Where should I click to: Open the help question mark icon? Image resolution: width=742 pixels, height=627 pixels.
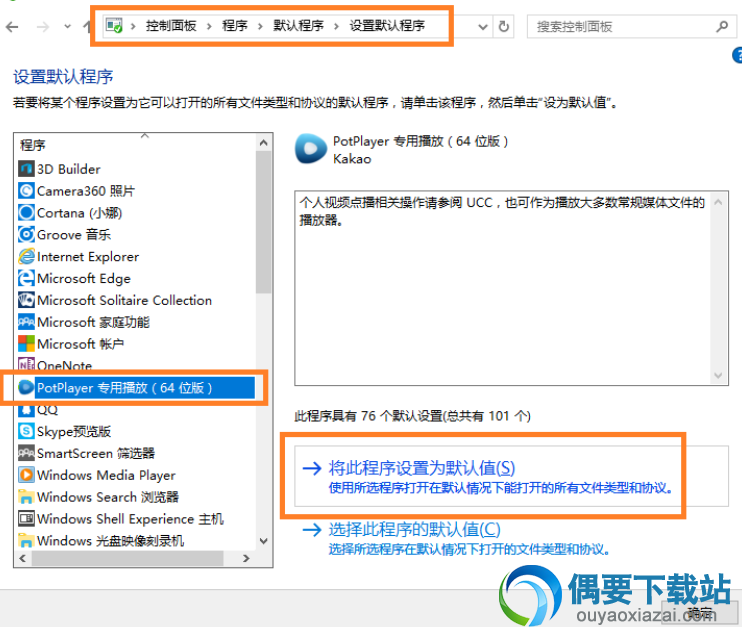click(737, 55)
